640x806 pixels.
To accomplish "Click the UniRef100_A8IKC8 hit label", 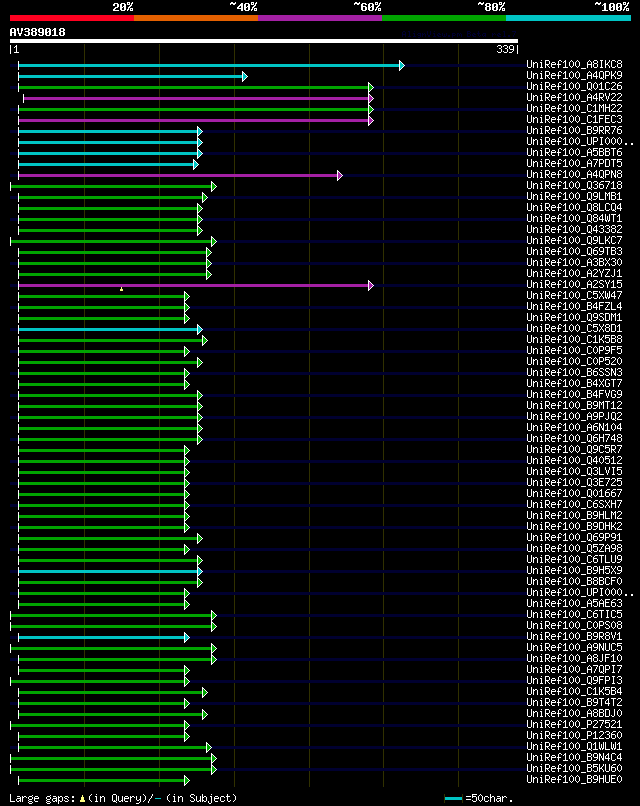I will click(574, 65).
